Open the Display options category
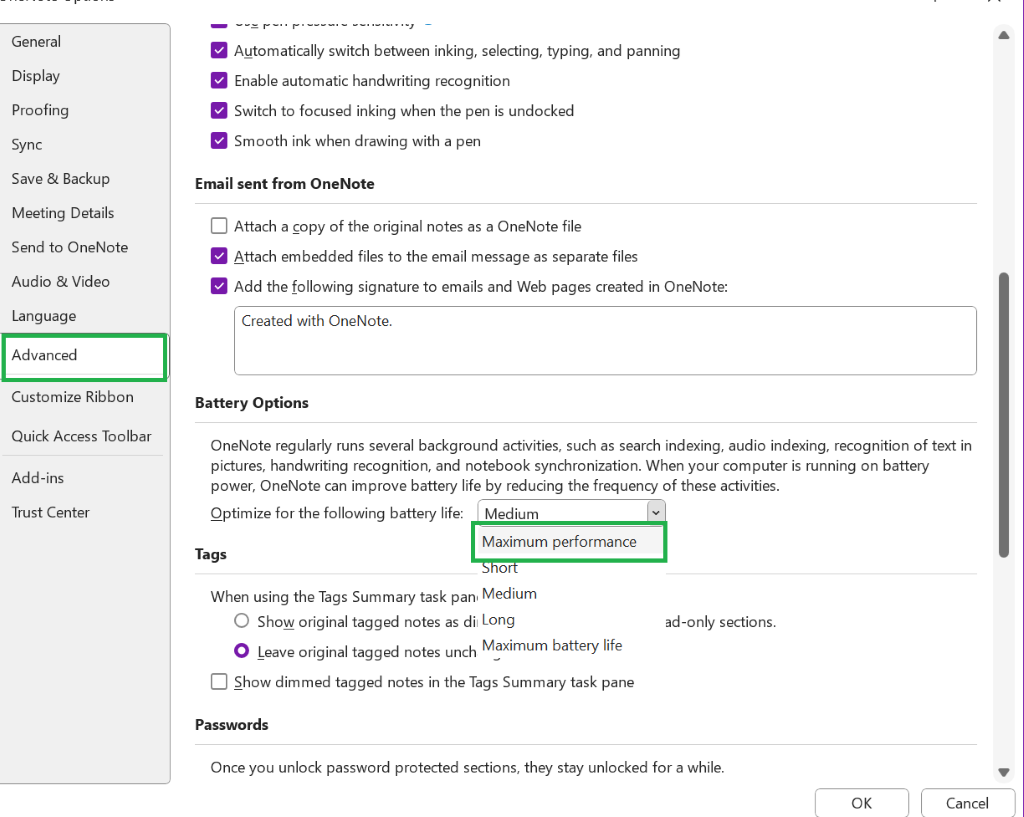Screen dimensions: 1024x817 [35, 76]
